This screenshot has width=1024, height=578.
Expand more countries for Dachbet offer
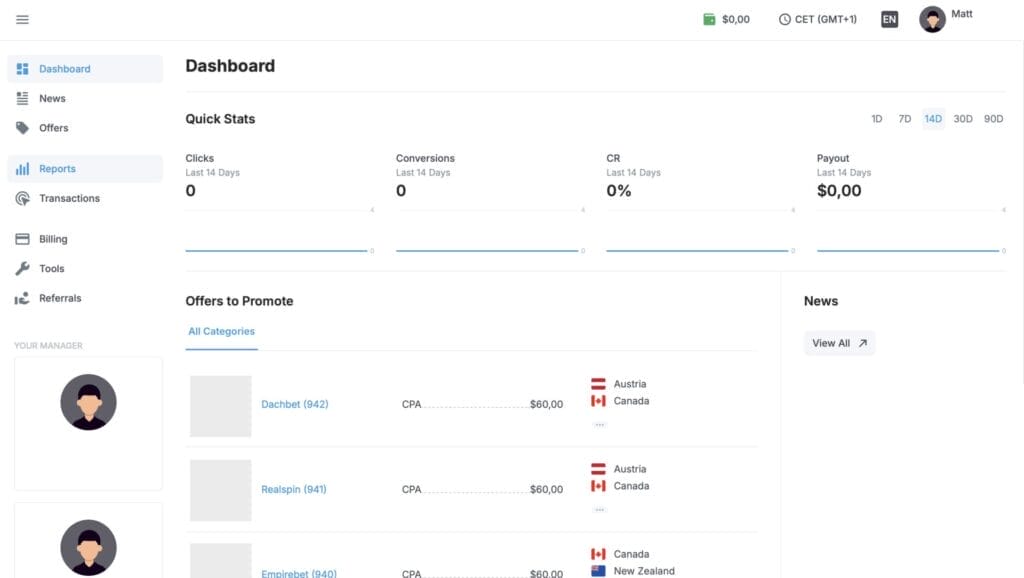click(599, 424)
